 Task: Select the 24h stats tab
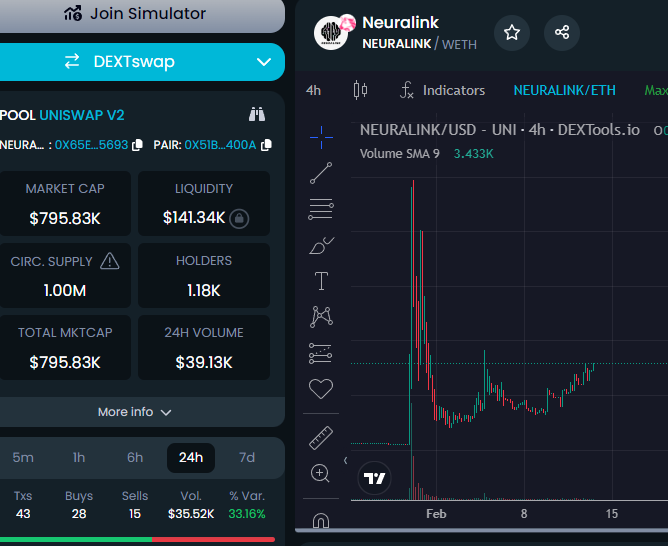tap(191, 457)
